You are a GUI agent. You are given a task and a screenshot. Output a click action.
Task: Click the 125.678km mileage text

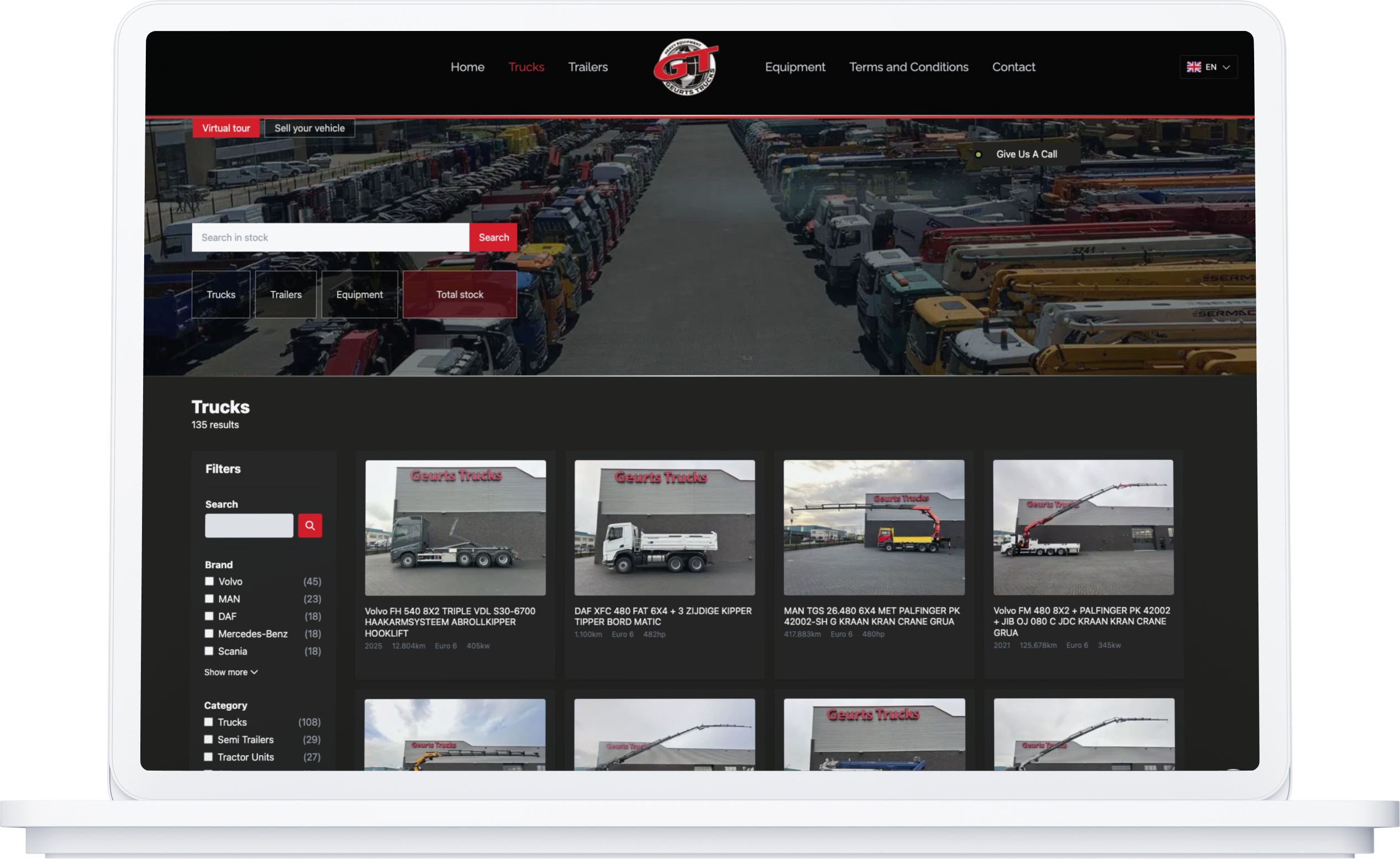[x=1038, y=646]
